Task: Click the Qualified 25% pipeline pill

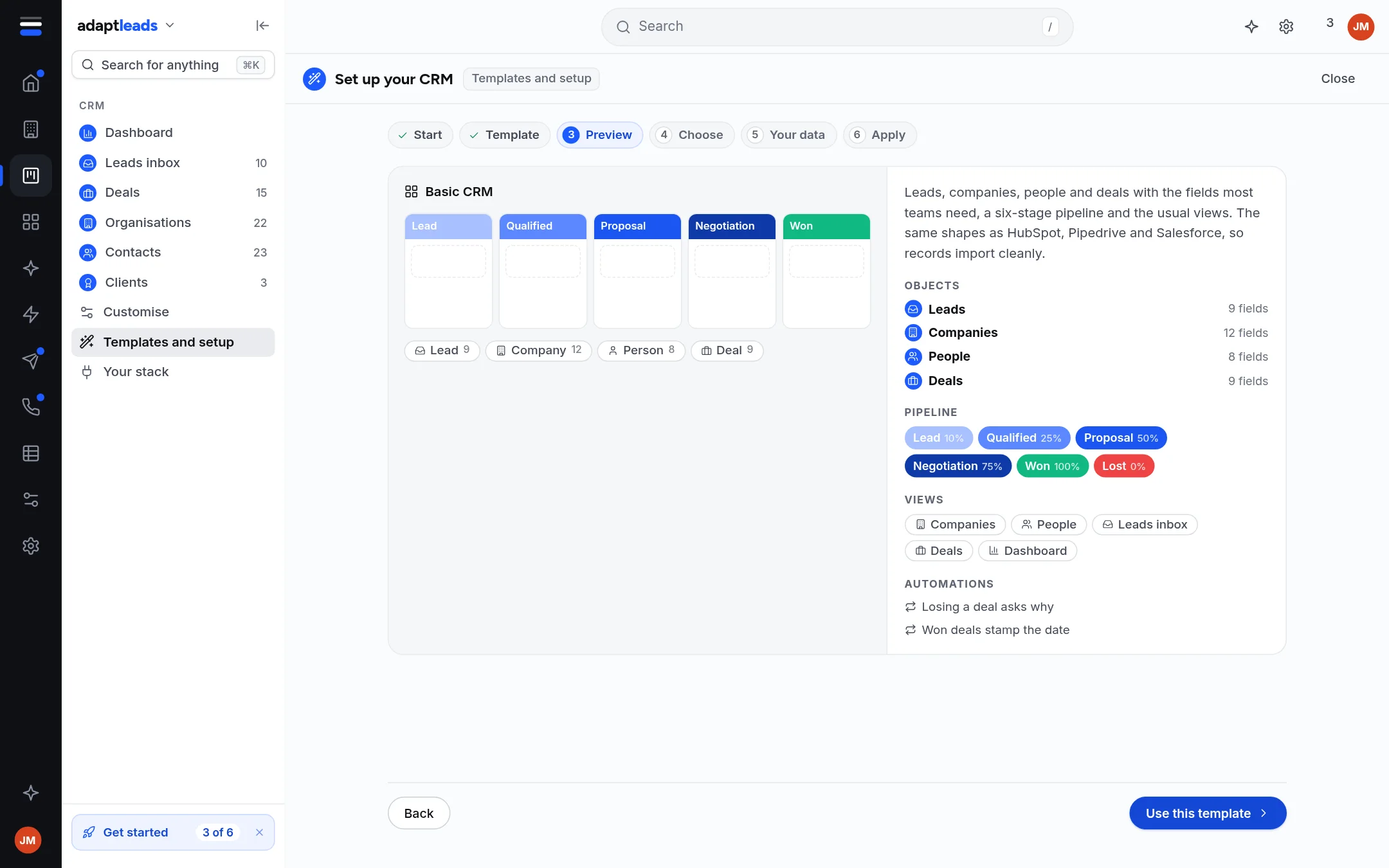Action: coord(1024,438)
